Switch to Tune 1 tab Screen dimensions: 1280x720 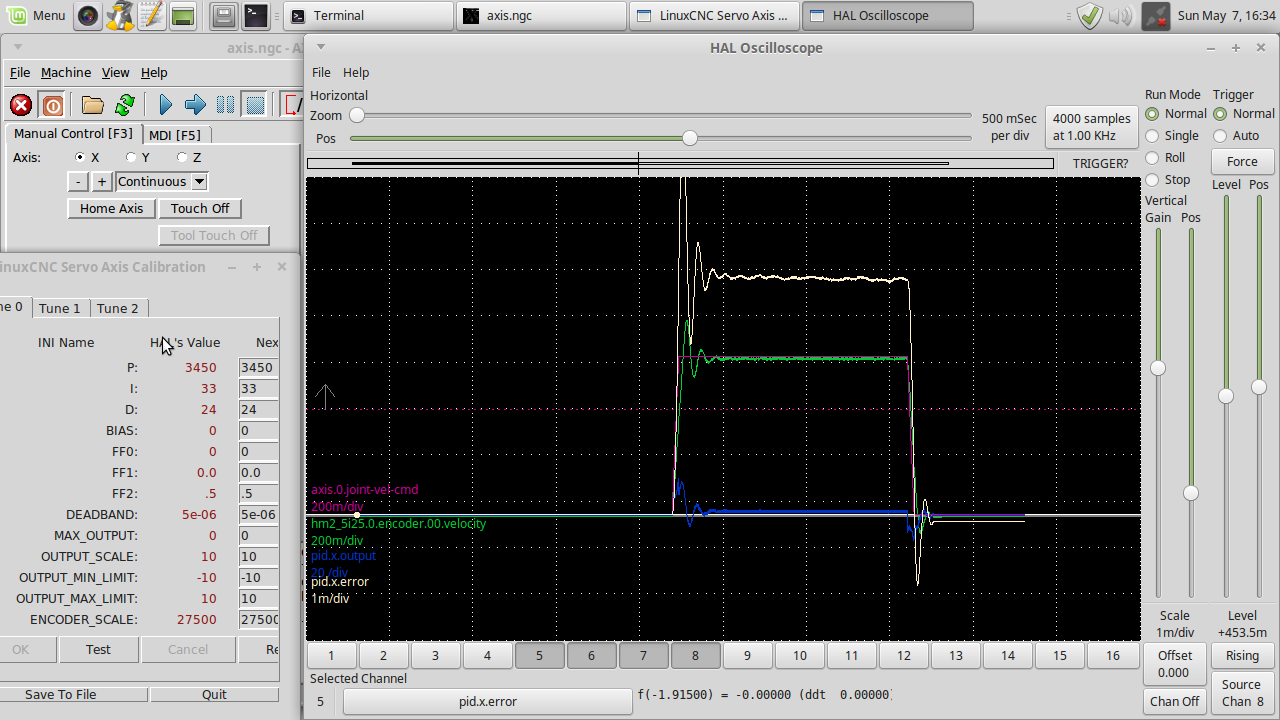click(x=60, y=308)
